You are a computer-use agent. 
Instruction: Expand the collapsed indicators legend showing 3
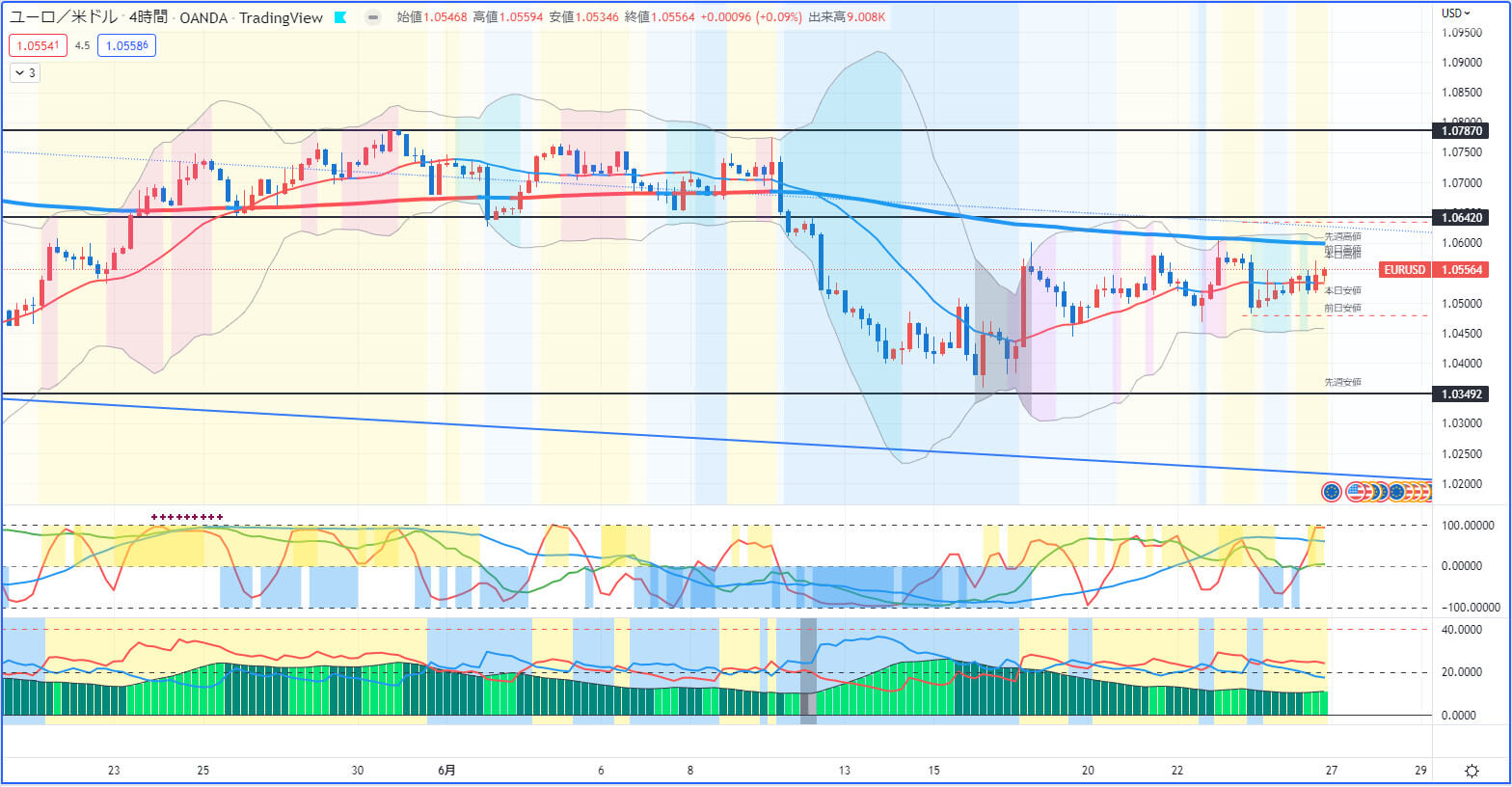point(25,72)
